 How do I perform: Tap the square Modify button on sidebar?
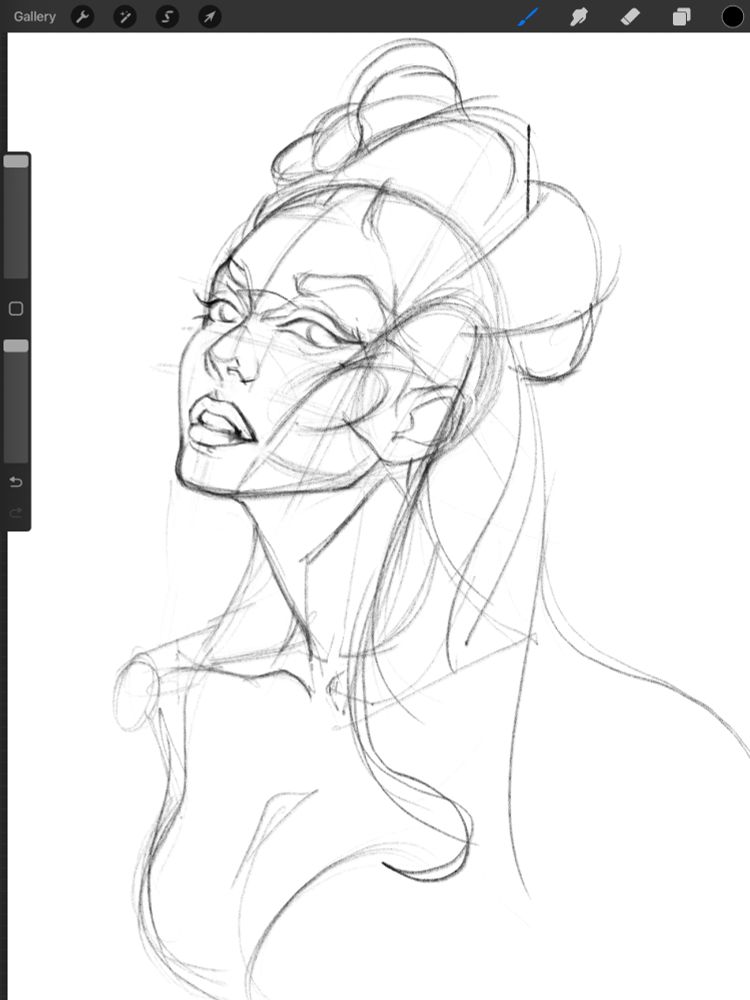(16, 309)
